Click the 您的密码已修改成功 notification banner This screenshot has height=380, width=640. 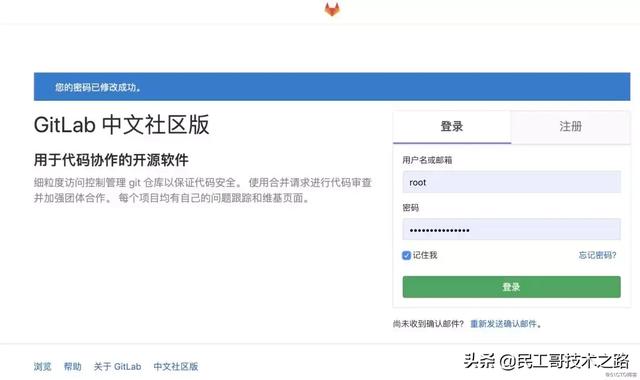point(332,87)
